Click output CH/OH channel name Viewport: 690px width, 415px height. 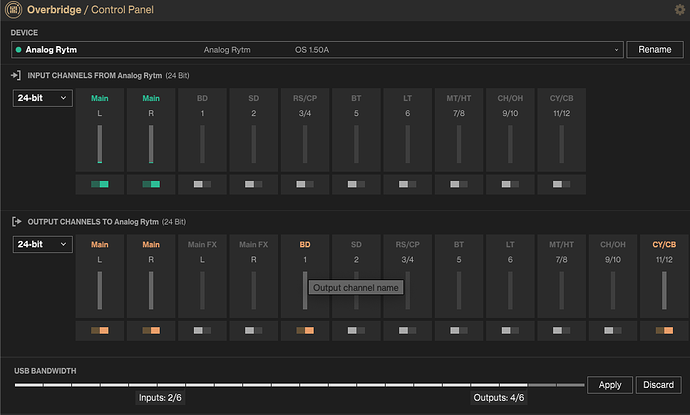613,245
